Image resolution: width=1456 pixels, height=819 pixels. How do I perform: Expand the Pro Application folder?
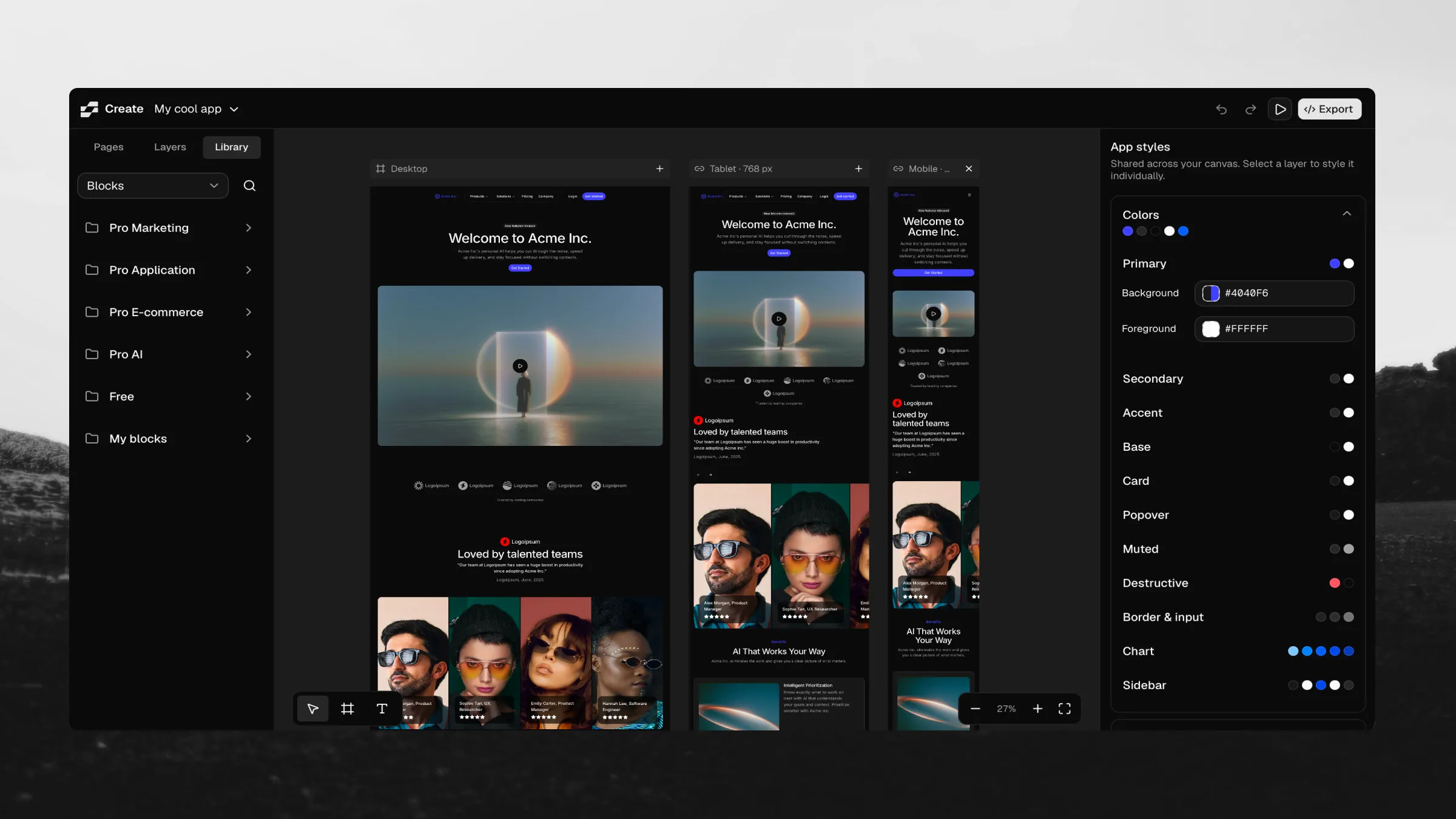[169, 270]
